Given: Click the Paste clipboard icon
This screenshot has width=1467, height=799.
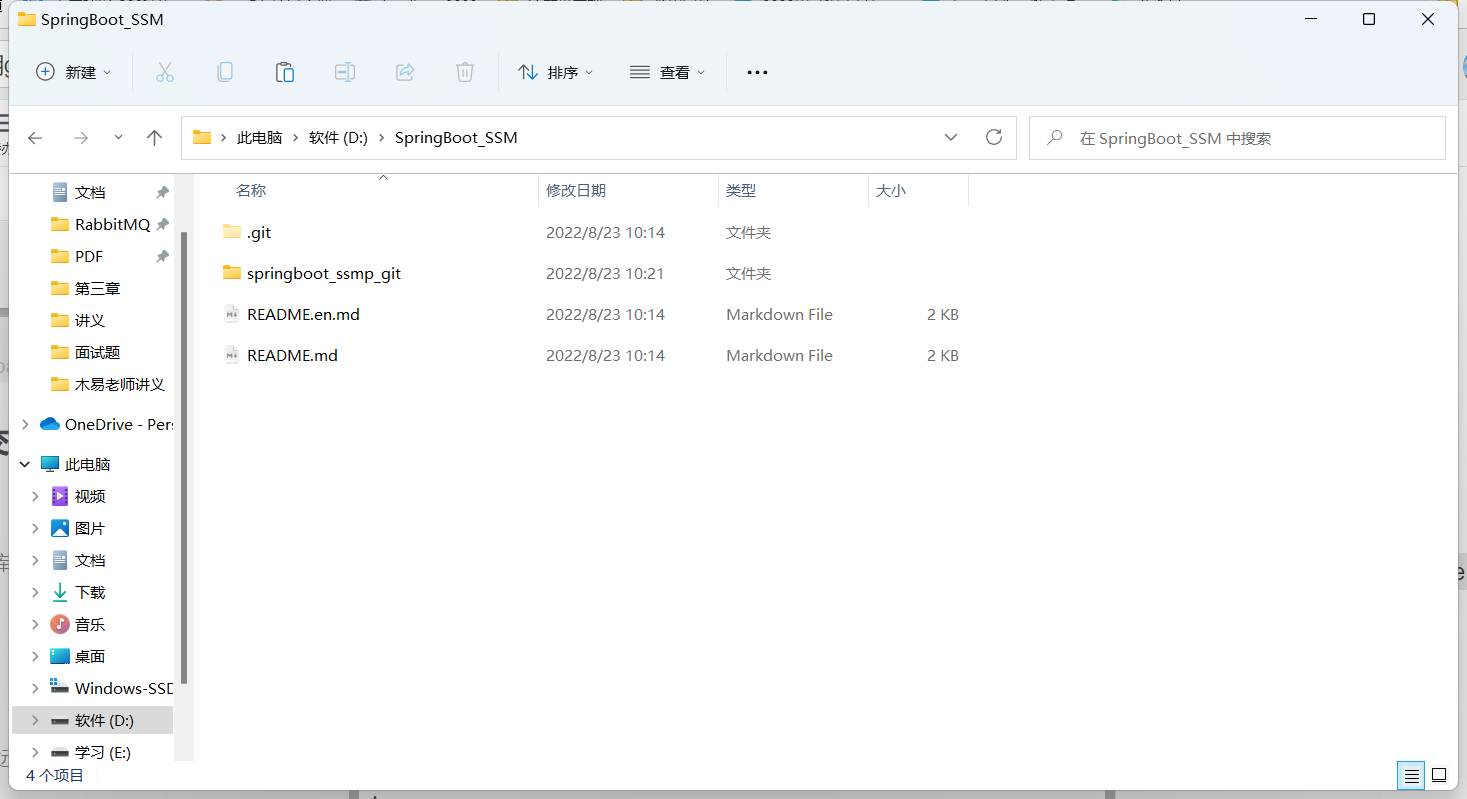Looking at the screenshot, I should pos(285,72).
